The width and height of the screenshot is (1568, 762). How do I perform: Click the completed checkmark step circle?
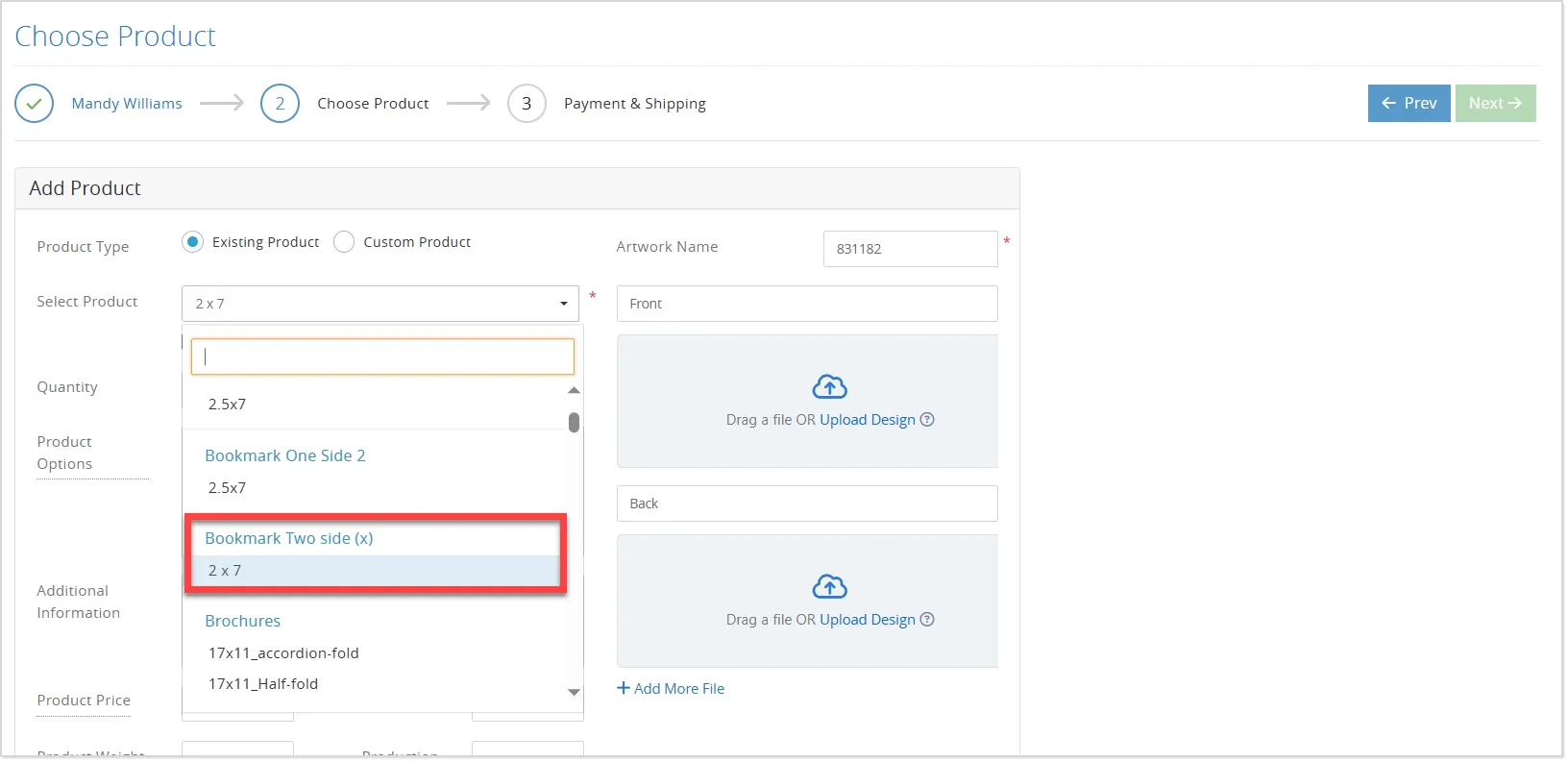[35, 104]
